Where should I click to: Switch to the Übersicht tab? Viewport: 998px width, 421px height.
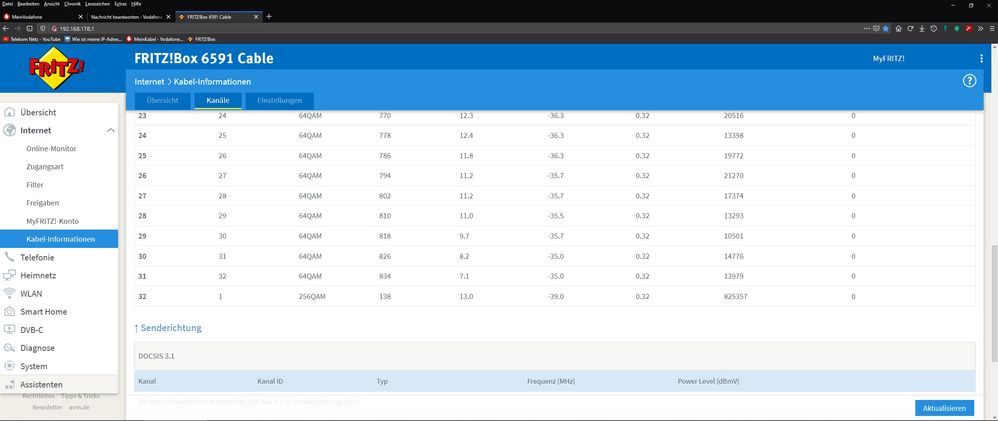[x=162, y=101]
